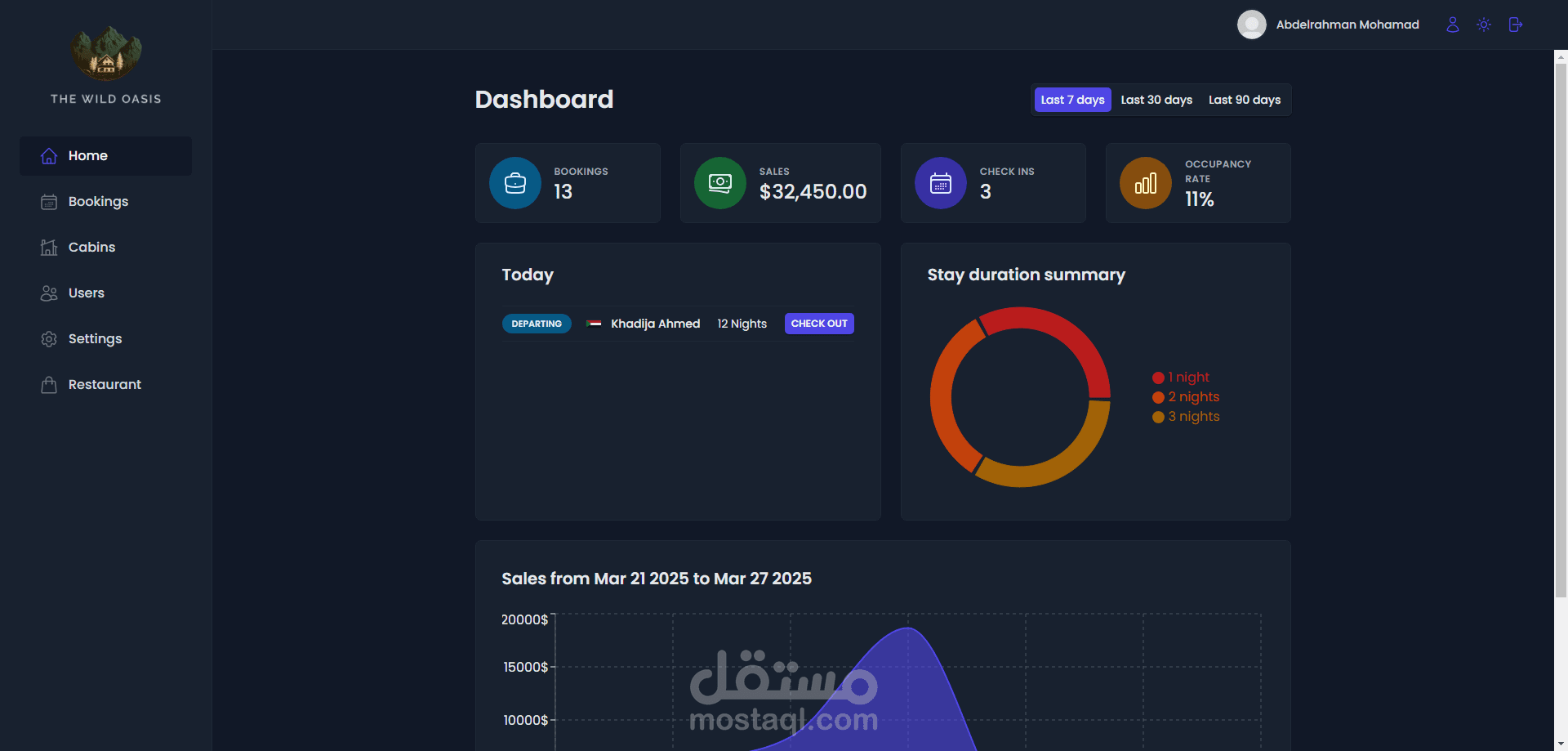Click the 1 night legend label
This screenshot has width=1568, height=751.
[x=1188, y=378]
